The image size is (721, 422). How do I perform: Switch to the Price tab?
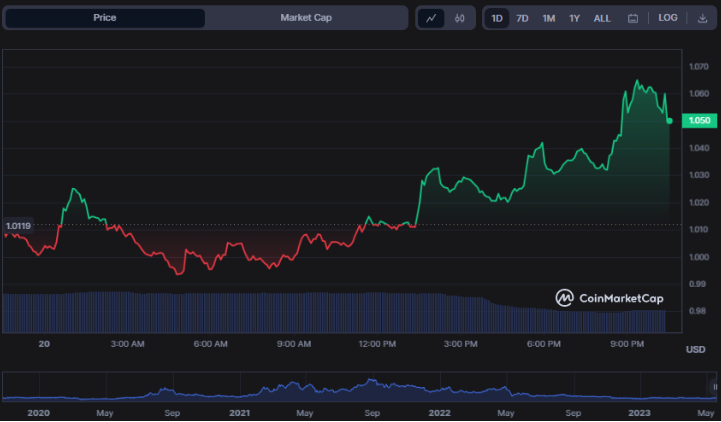coord(105,18)
